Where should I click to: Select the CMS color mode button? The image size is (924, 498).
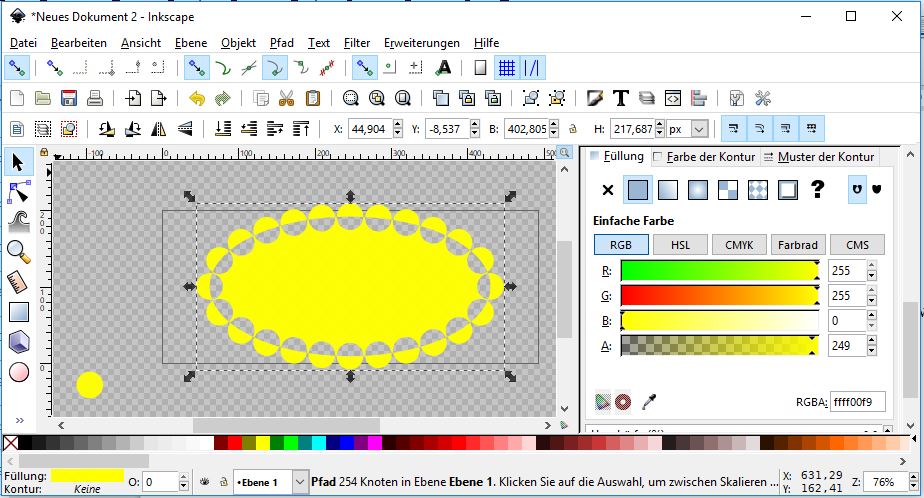(x=857, y=245)
